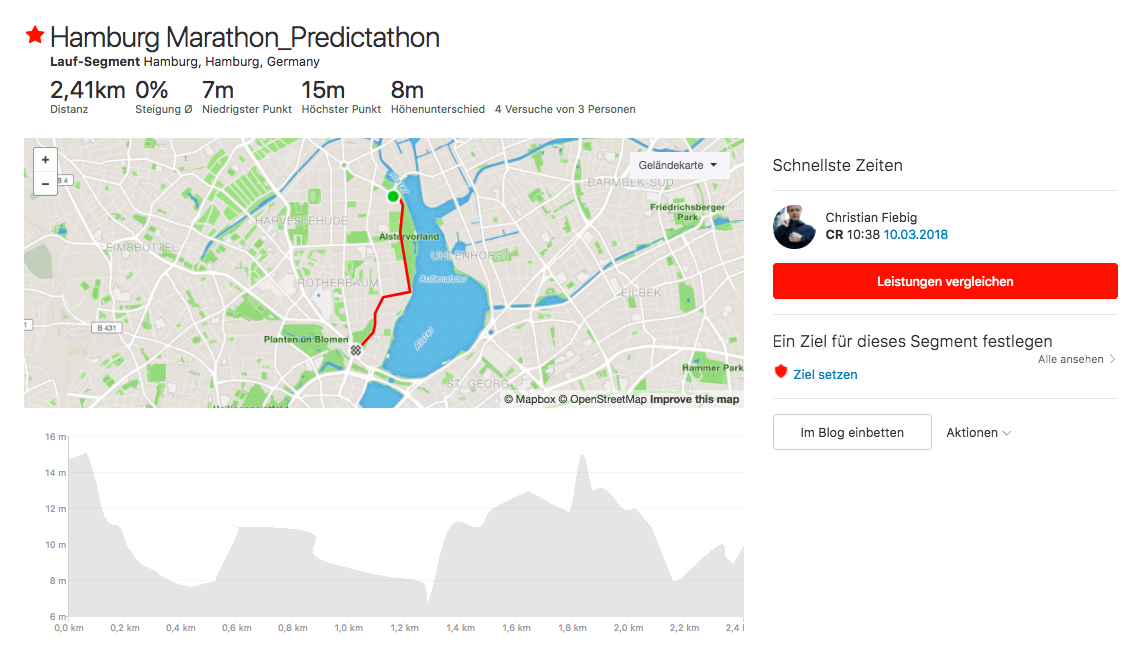The width and height of the screenshot is (1147, 663).
Task: Click the green segment start marker
Action: click(393, 196)
